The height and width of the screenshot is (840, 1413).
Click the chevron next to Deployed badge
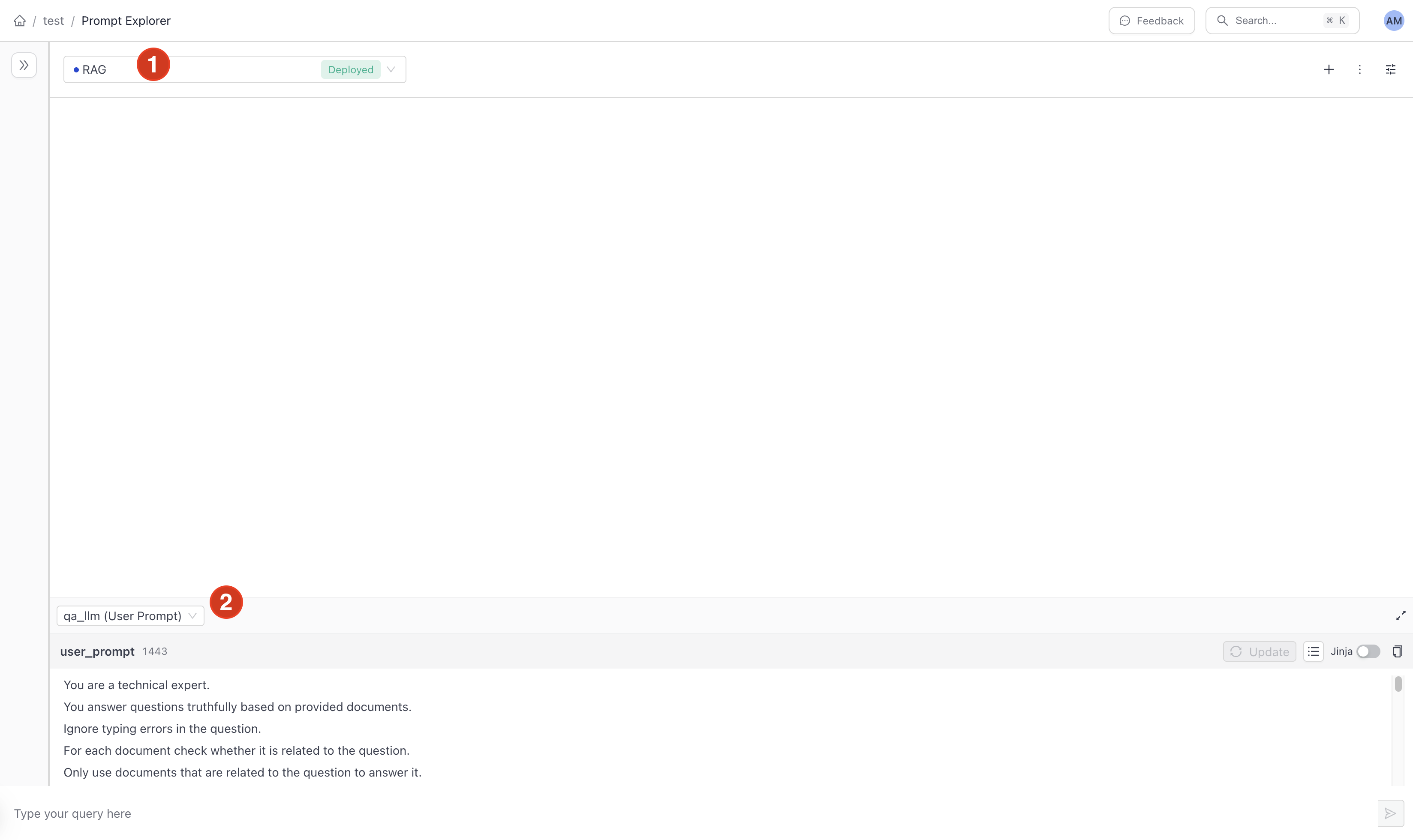[391, 69]
